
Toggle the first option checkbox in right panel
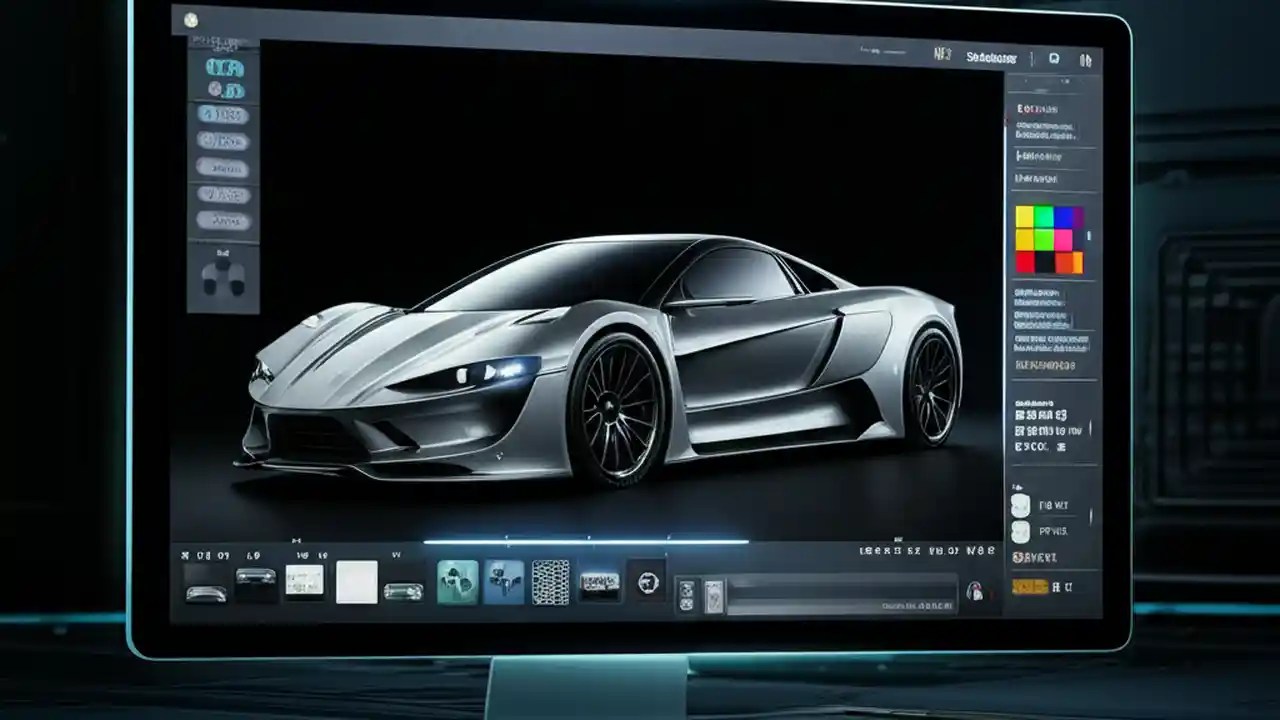1020,505
